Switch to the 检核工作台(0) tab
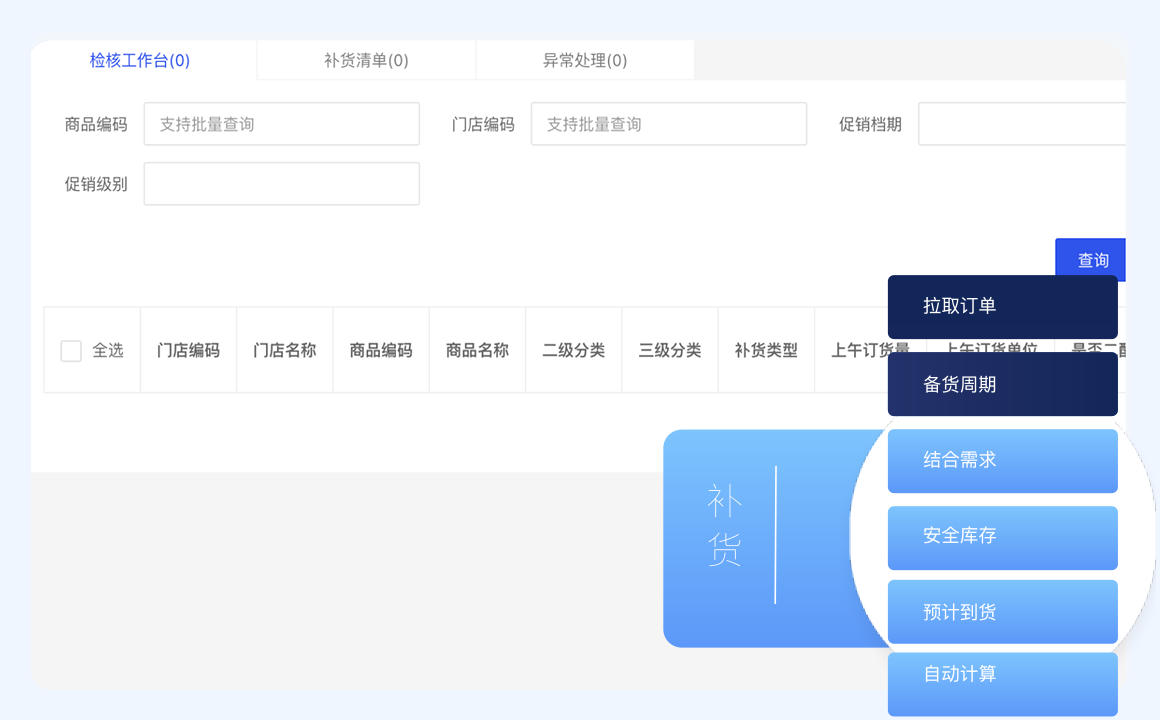This screenshot has height=720, width=1160. [x=140, y=60]
